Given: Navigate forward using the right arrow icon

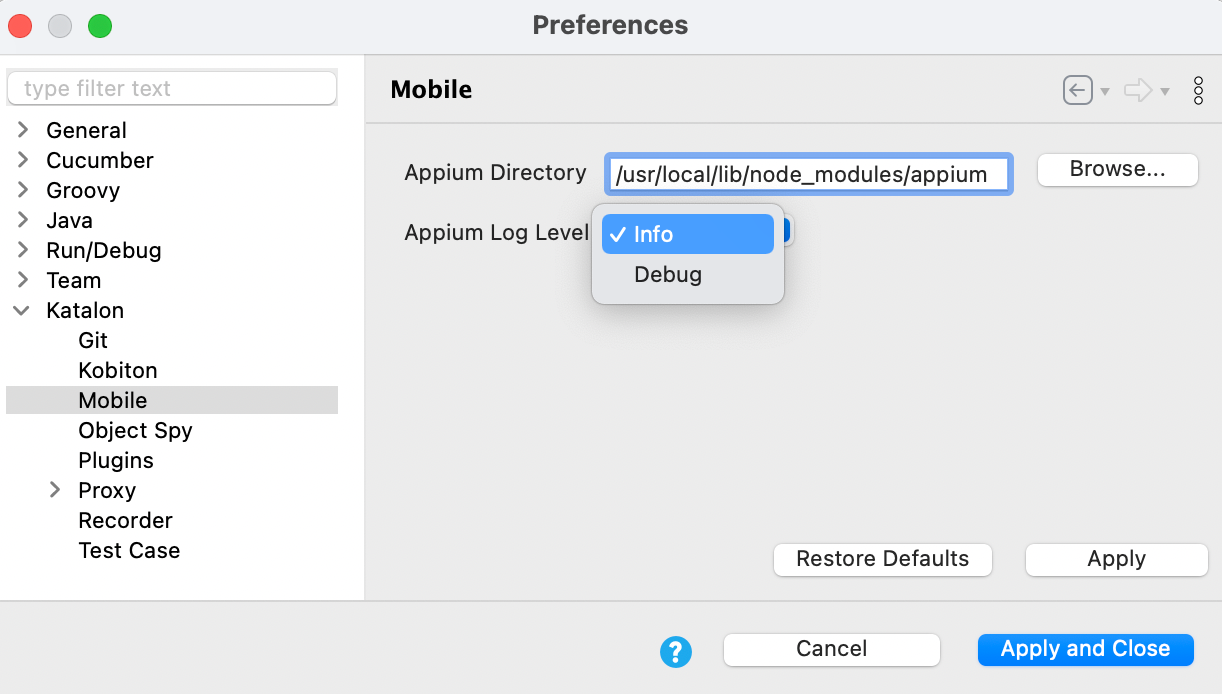Looking at the screenshot, I should coord(1139,90).
